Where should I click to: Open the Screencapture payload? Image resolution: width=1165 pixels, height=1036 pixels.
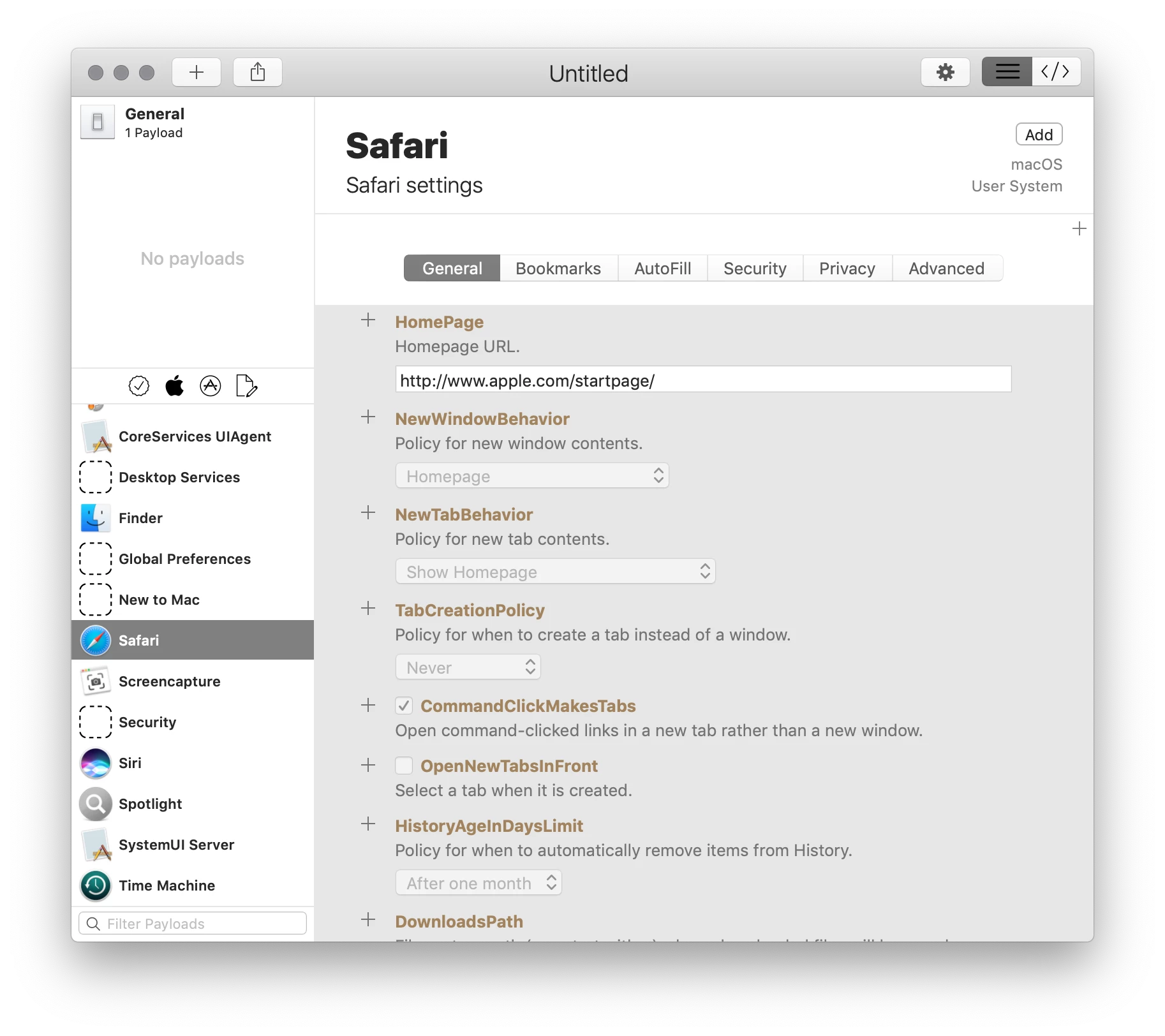point(193,681)
